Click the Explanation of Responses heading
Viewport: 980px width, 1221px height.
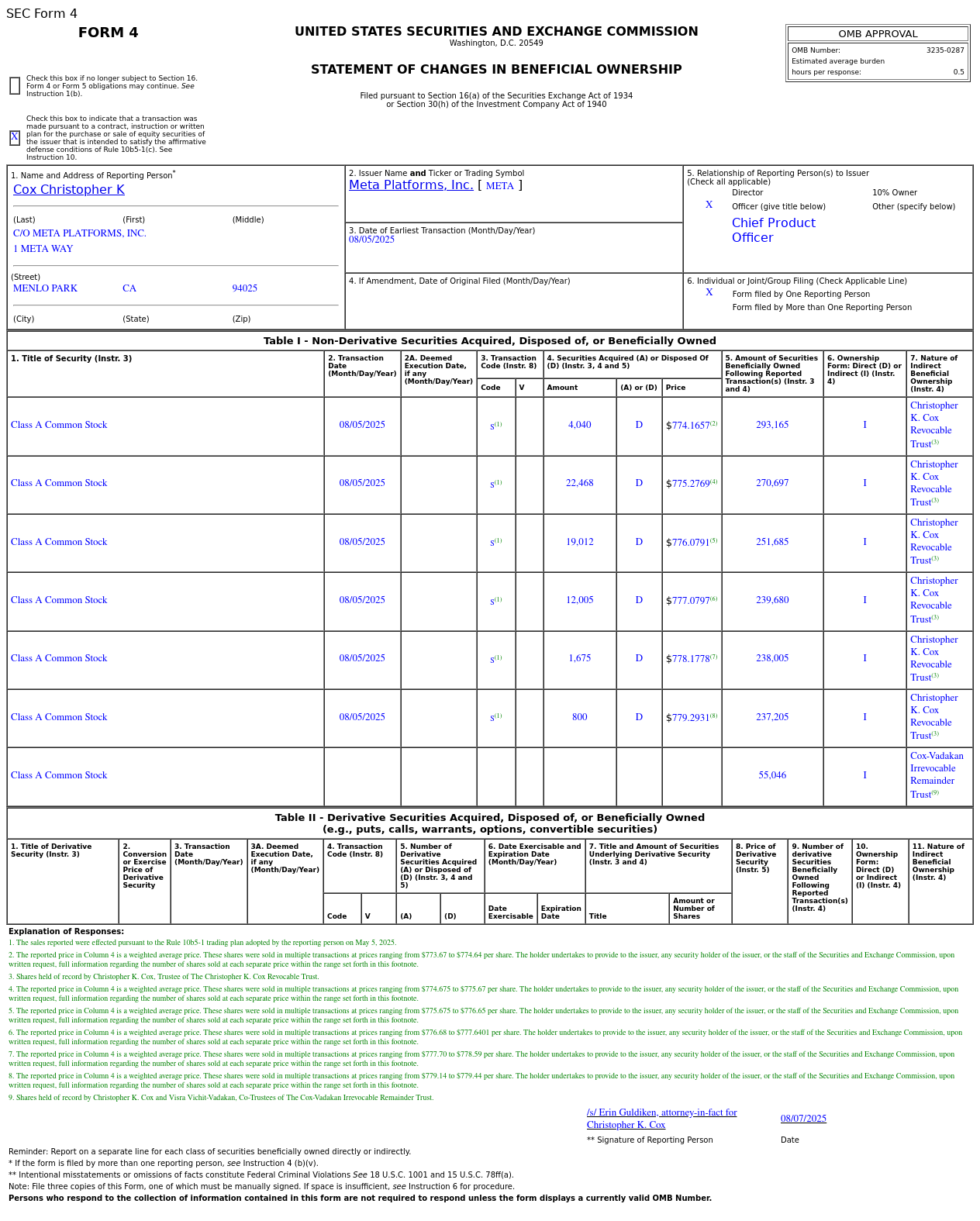tap(66, 932)
